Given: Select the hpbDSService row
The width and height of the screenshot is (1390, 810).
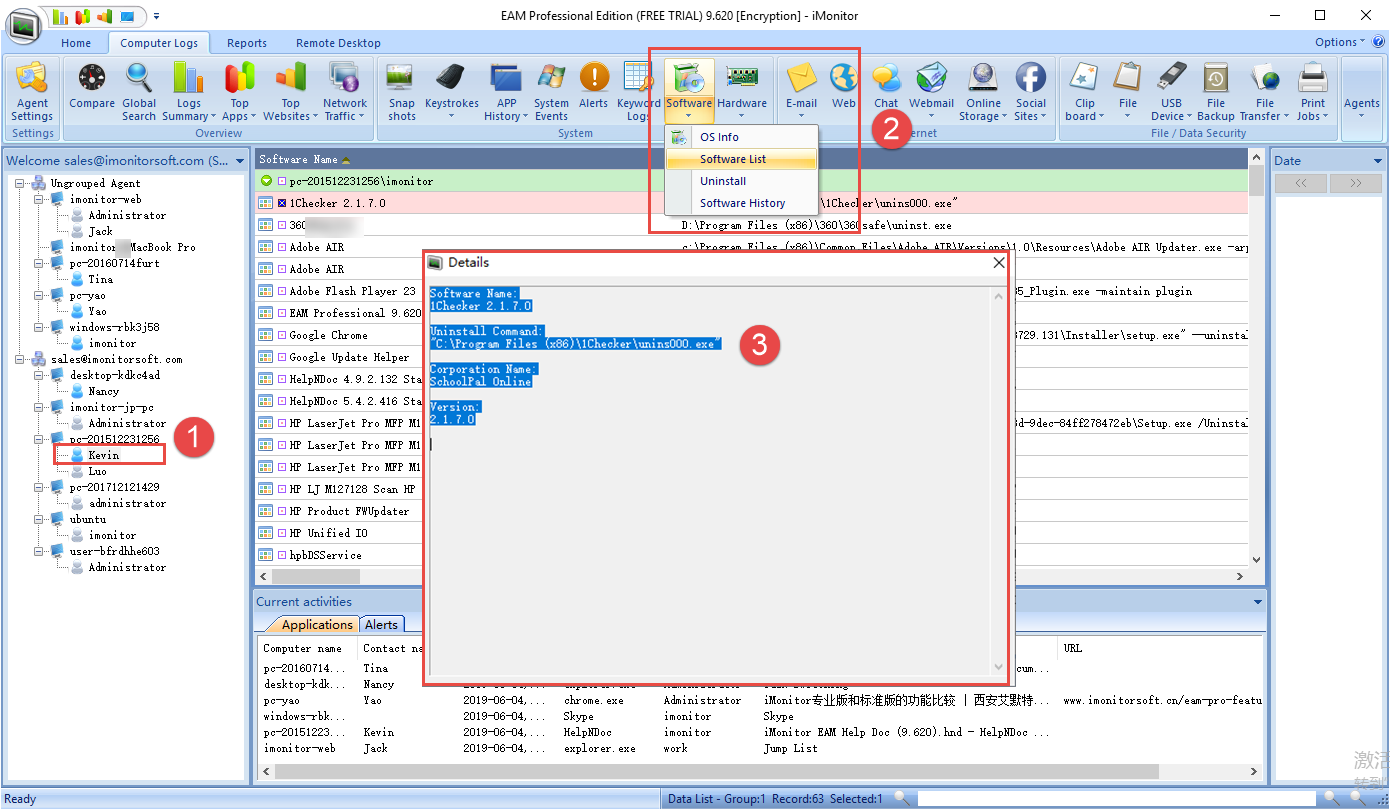Looking at the screenshot, I should [x=751, y=555].
